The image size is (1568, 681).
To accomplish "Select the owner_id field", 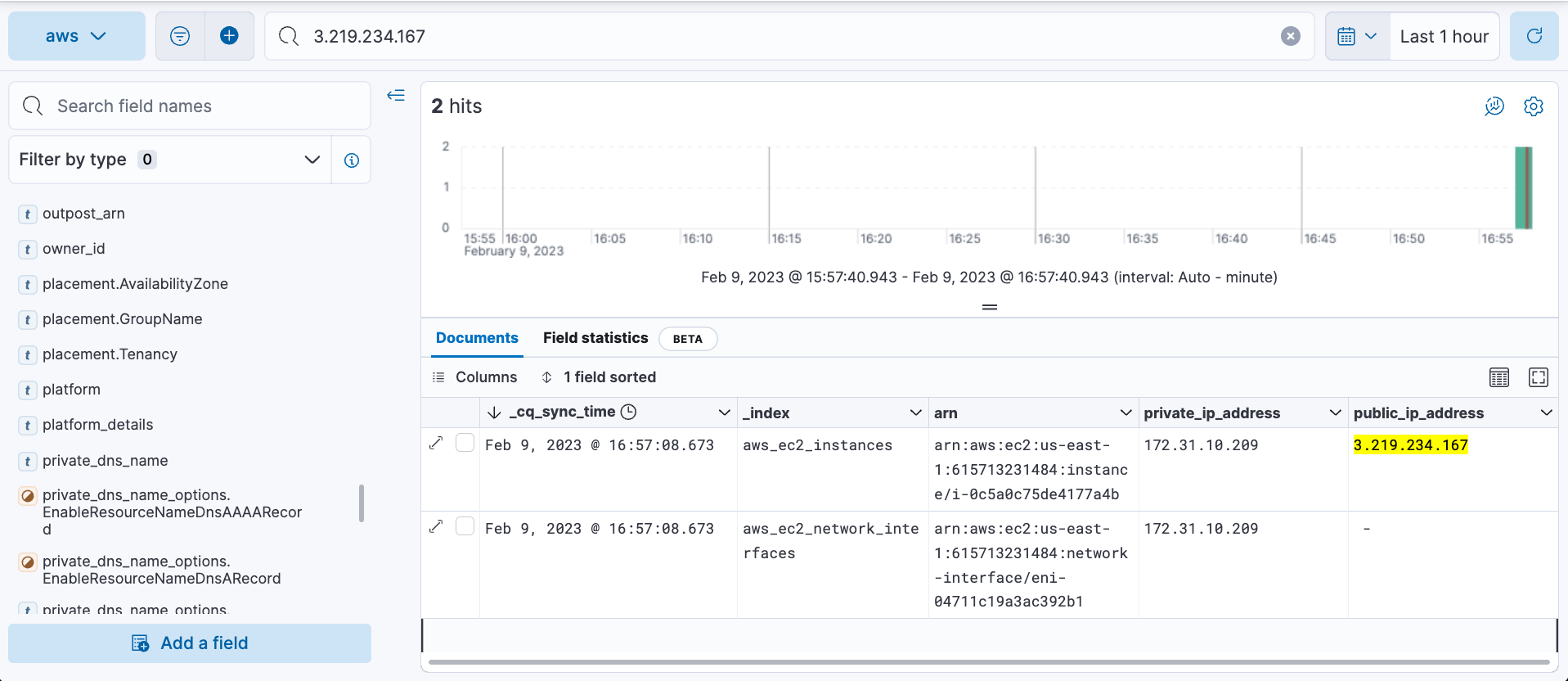I will click(x=74, y=249).
